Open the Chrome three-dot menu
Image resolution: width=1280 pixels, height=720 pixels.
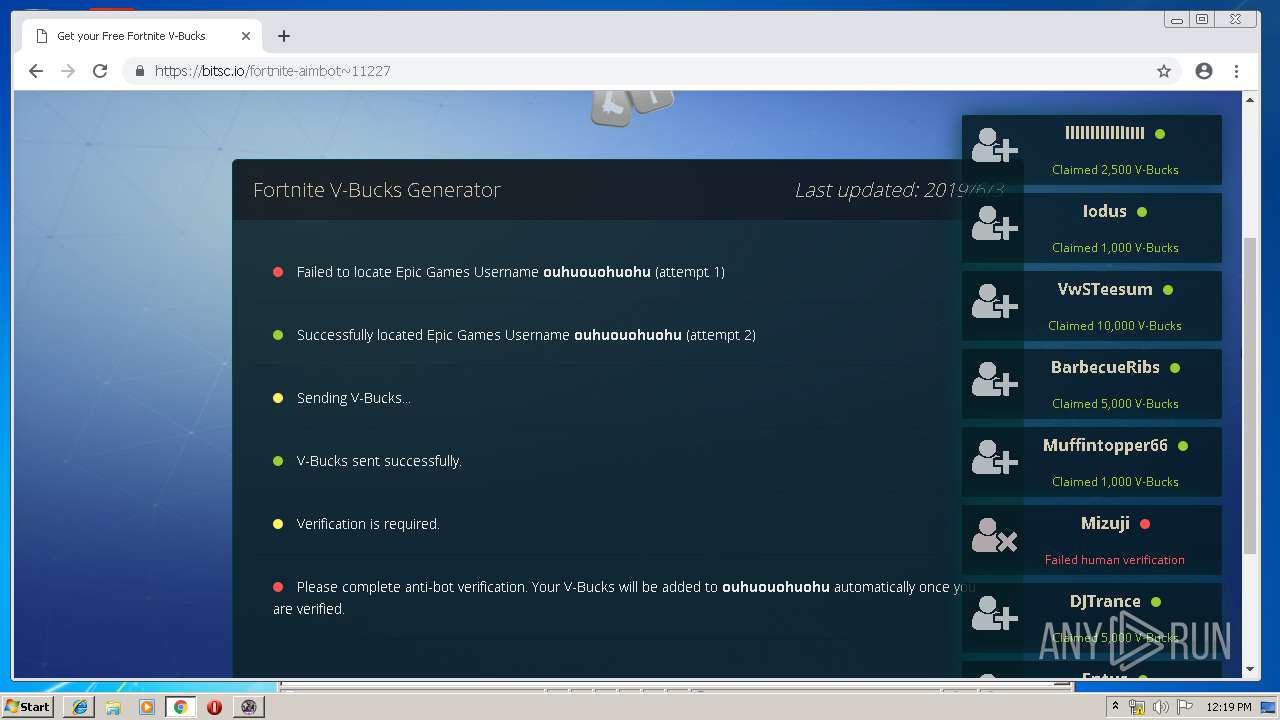tap(1236, 71)
